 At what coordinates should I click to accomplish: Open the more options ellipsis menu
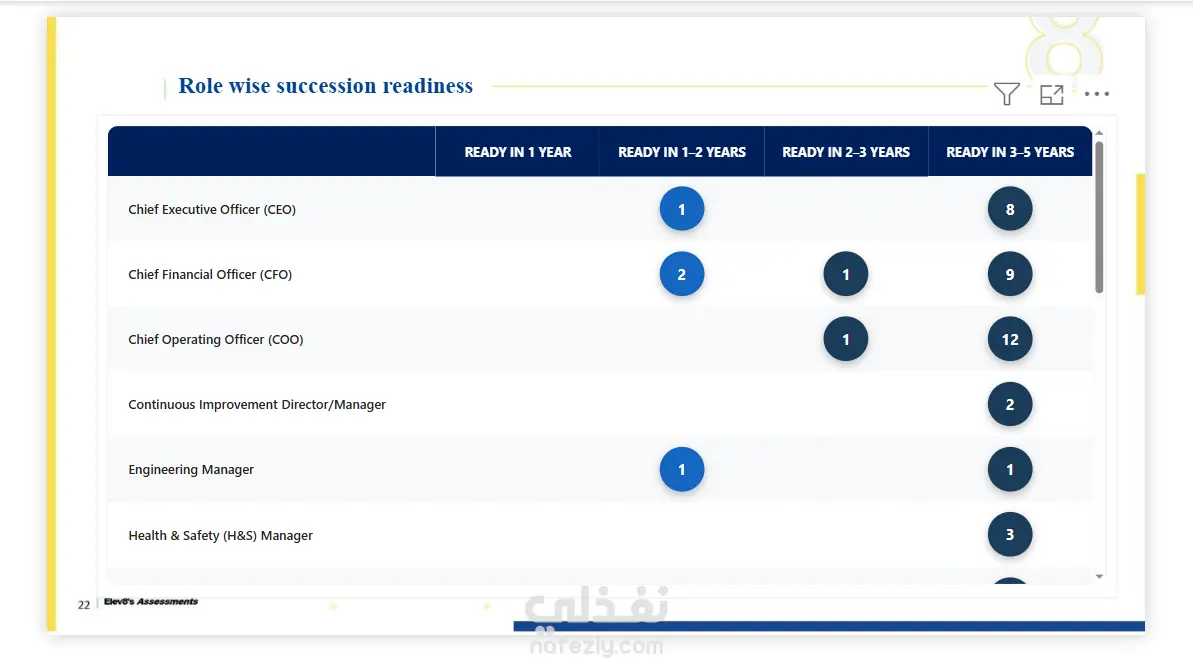(1096, 94)
